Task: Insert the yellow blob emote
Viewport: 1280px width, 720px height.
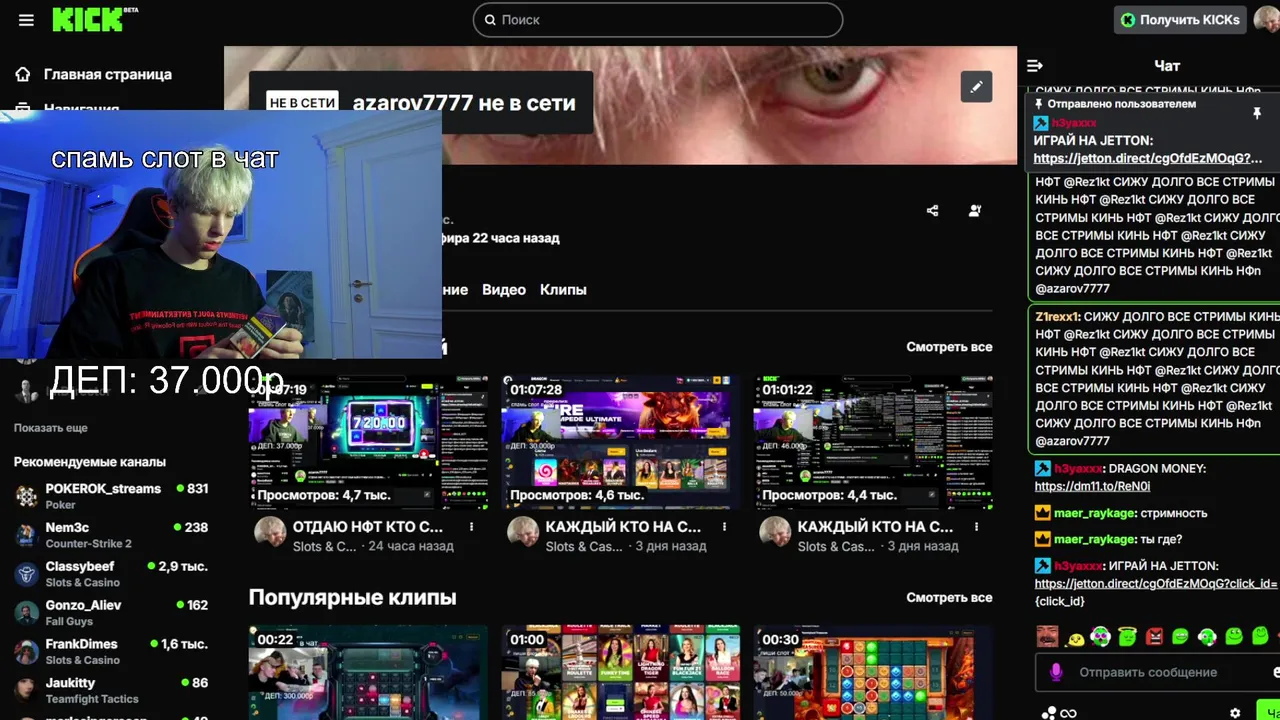Action: (x=1075, y=638)
